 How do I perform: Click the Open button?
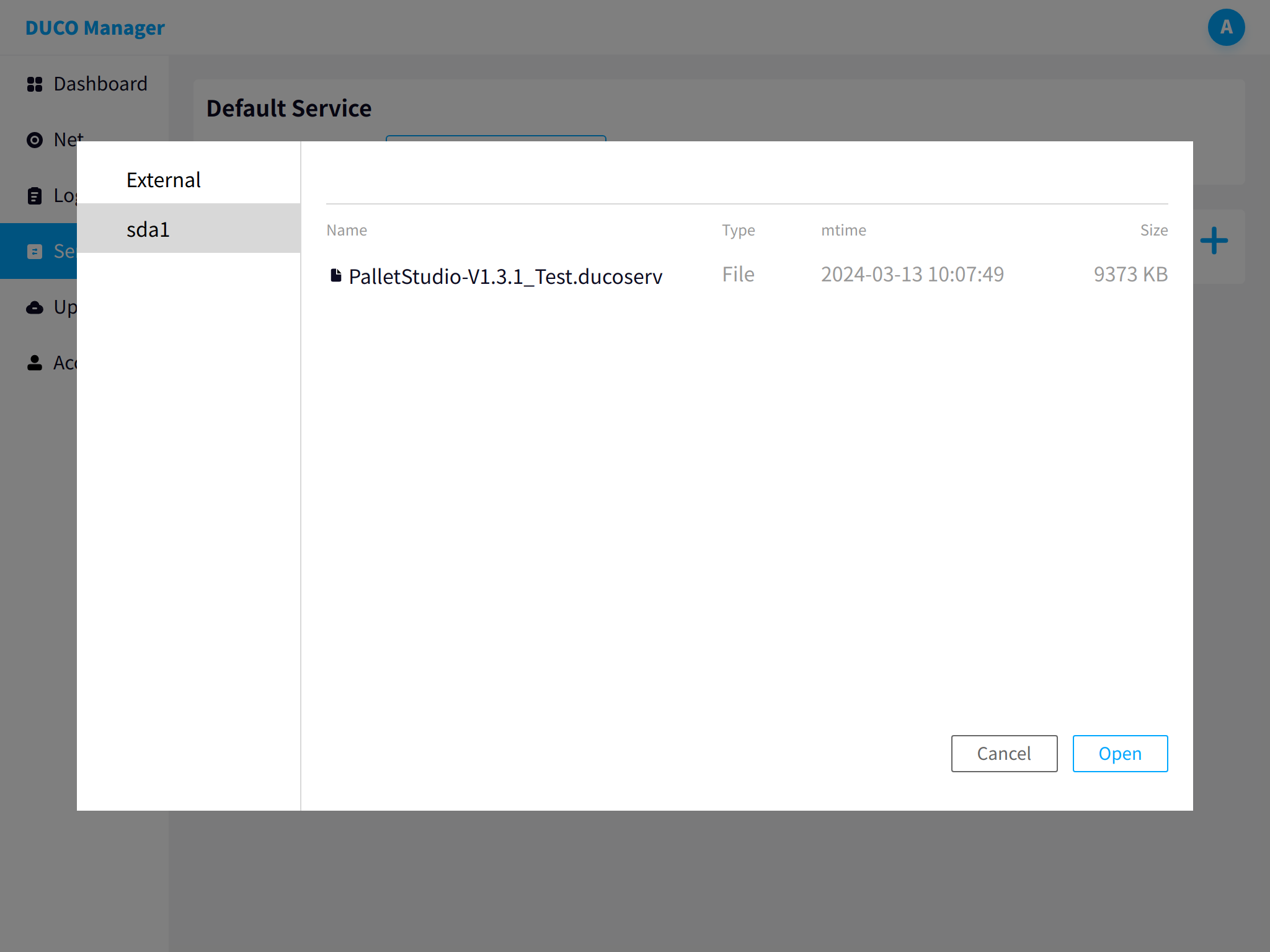pyautogui.click(x=1120, y=754)
